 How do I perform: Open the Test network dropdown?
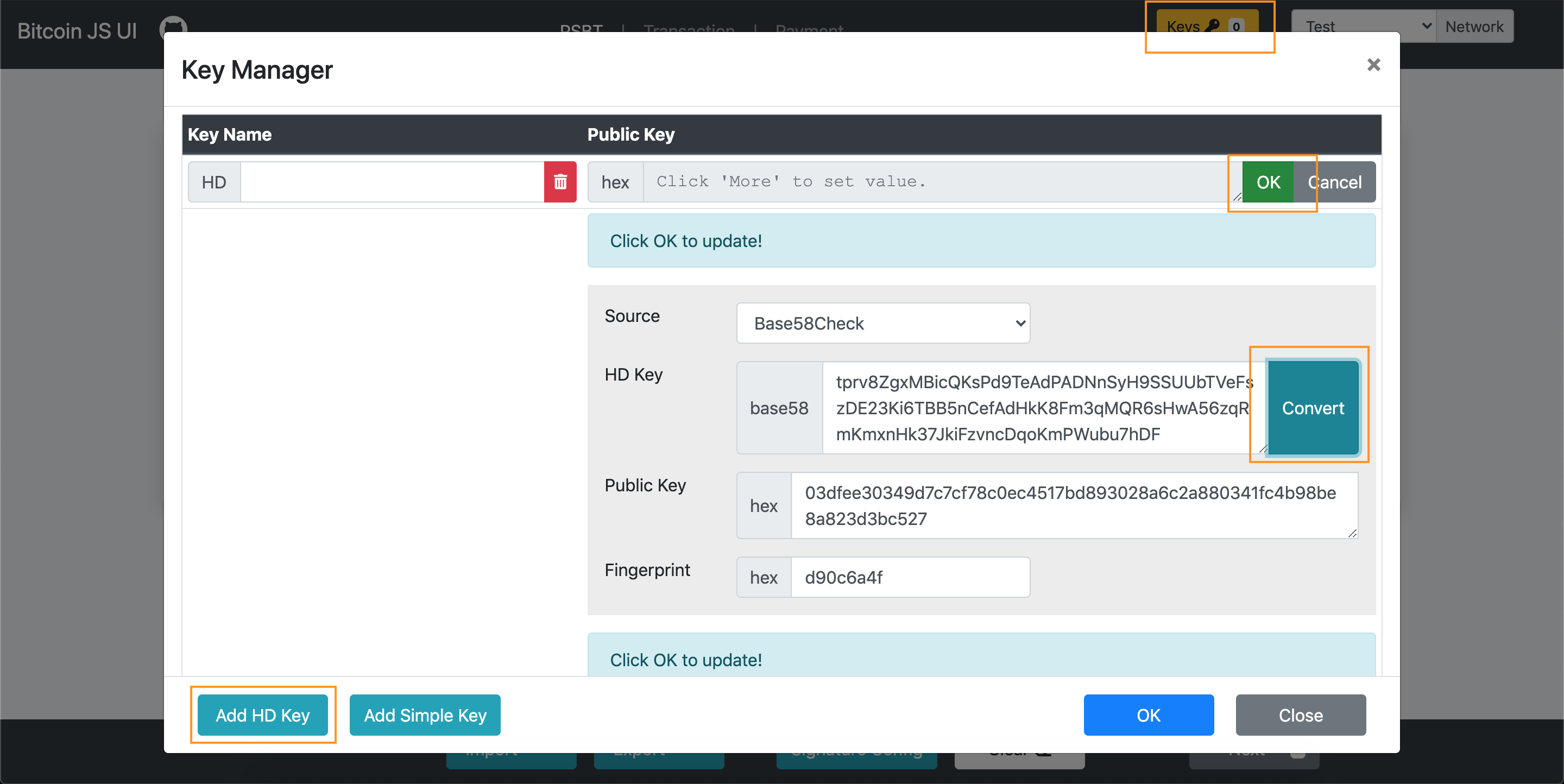1364,27
